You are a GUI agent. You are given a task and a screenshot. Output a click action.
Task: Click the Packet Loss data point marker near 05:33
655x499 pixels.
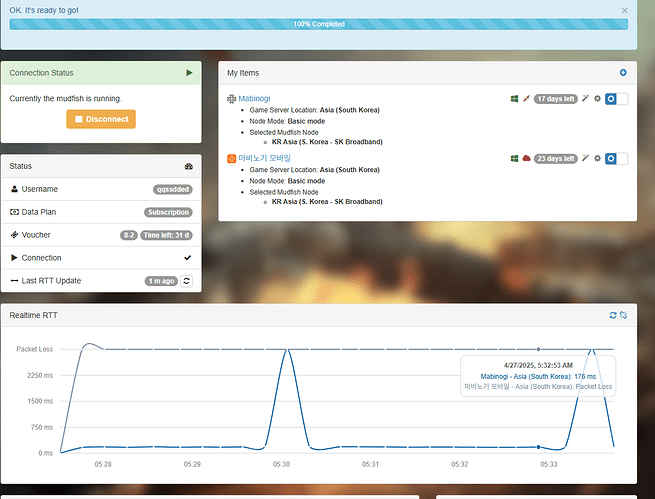[538, 349]
